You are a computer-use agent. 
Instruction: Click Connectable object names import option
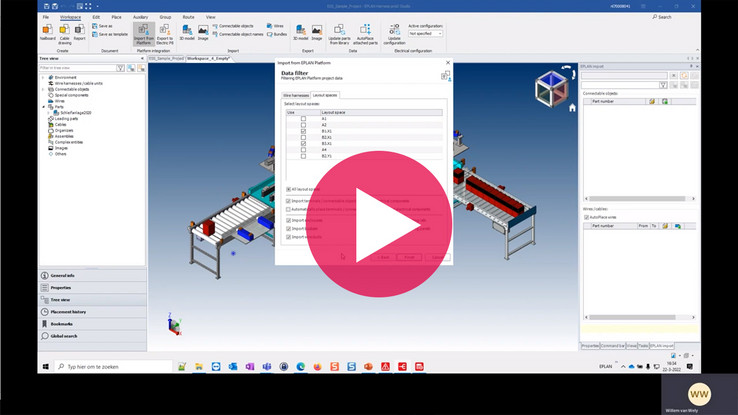pyautogui.click(x=238, y=34)
